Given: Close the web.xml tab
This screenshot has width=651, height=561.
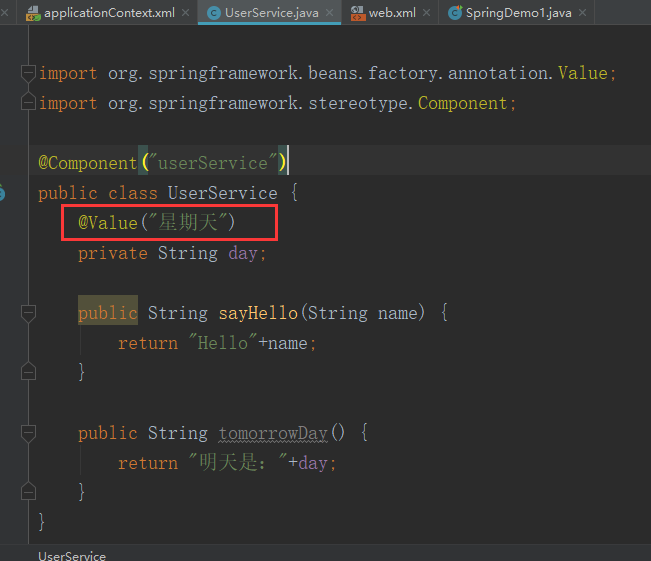Looking at the screenshot, I should 426,13.
